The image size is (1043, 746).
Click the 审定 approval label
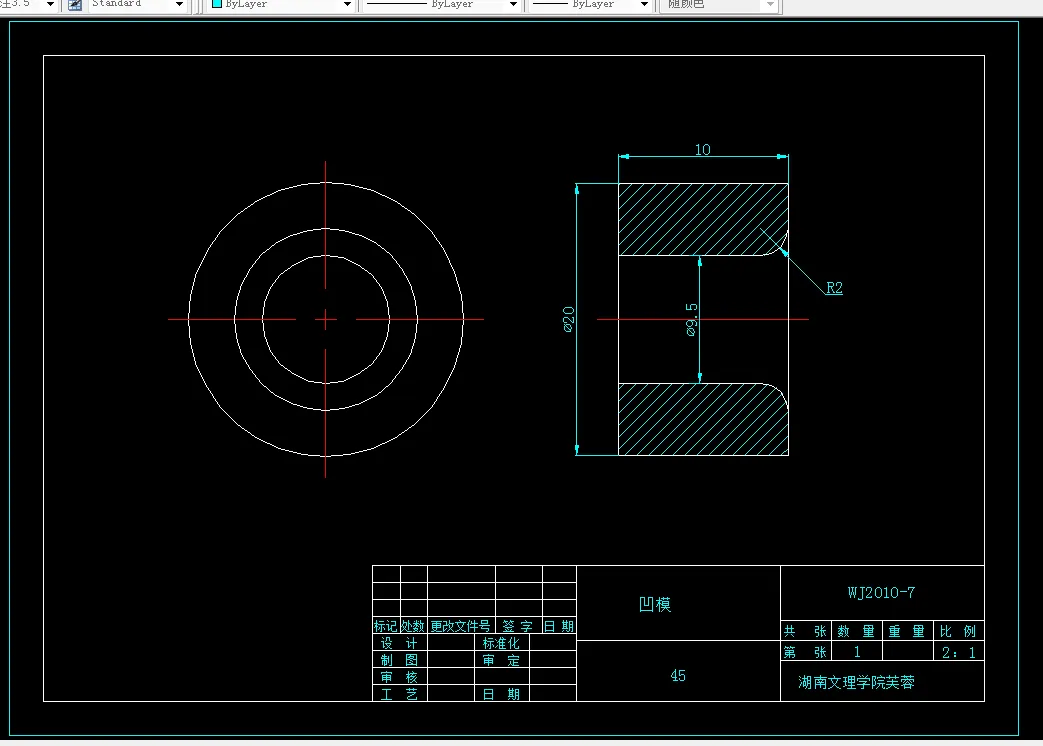click(x=502, y=660)
